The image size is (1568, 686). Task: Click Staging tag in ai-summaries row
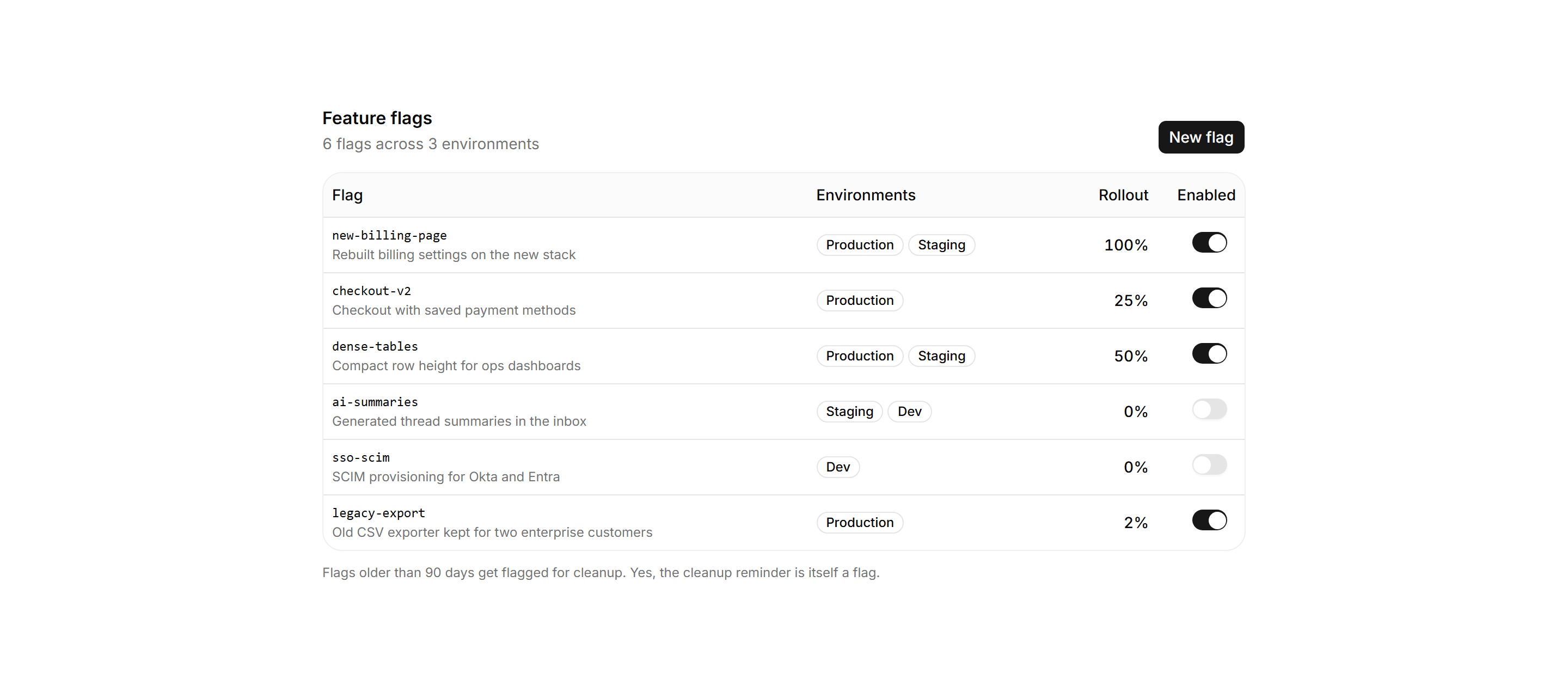point(849,412)
